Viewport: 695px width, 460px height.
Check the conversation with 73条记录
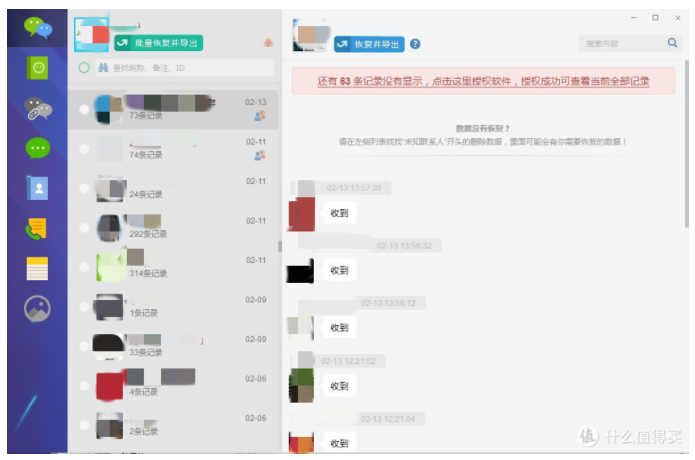coord(84,109)
